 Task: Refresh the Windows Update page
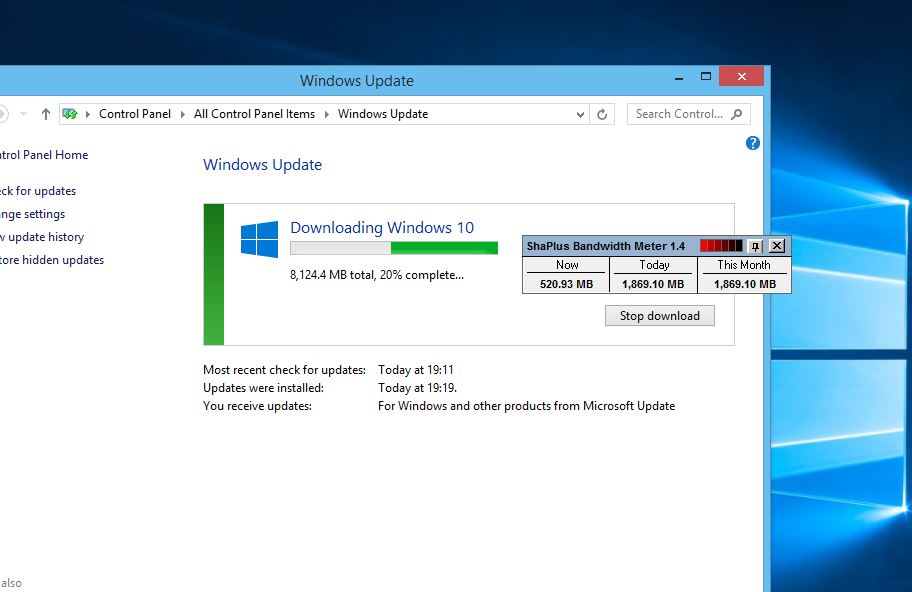(x=601, y=113)
